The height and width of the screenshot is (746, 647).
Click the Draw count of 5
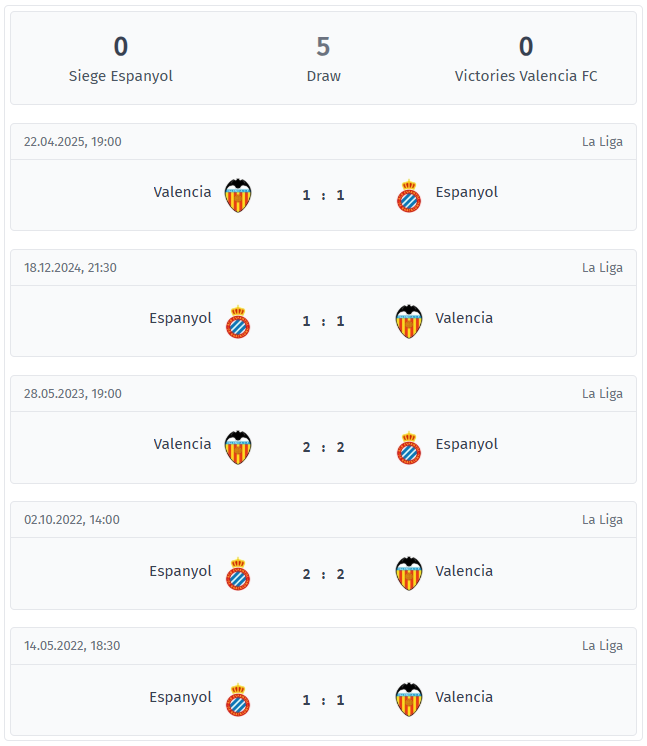coord(324,47)
